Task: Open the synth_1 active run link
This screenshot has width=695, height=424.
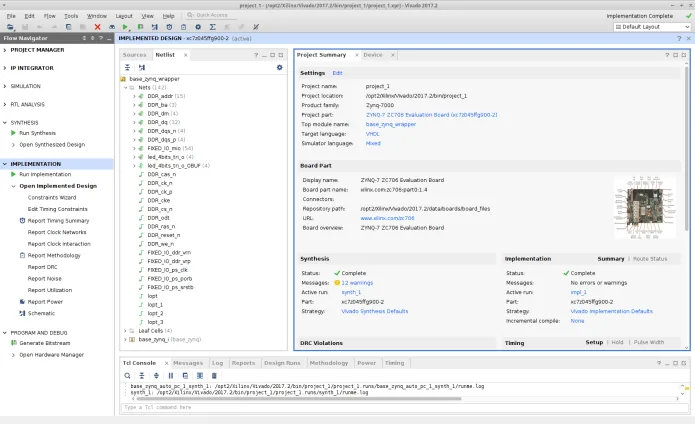Action: coord(351,292)
